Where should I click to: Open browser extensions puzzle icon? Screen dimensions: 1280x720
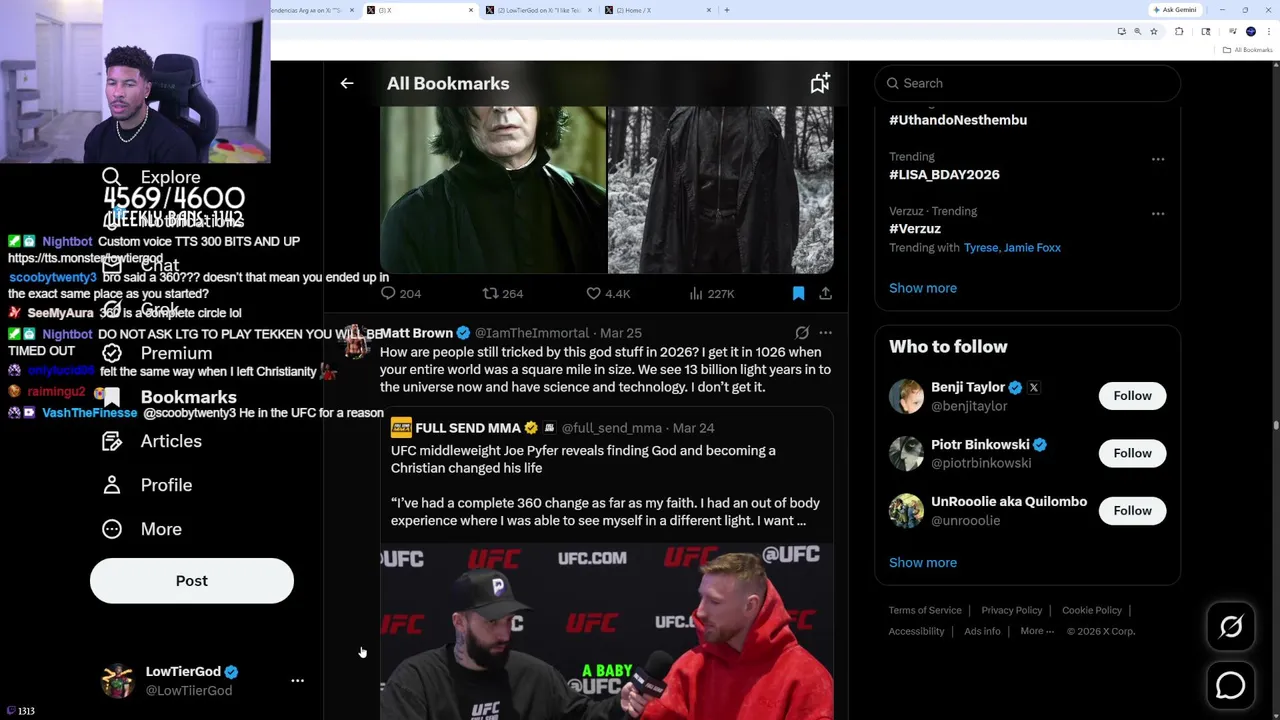click(x=1179, y=32)
